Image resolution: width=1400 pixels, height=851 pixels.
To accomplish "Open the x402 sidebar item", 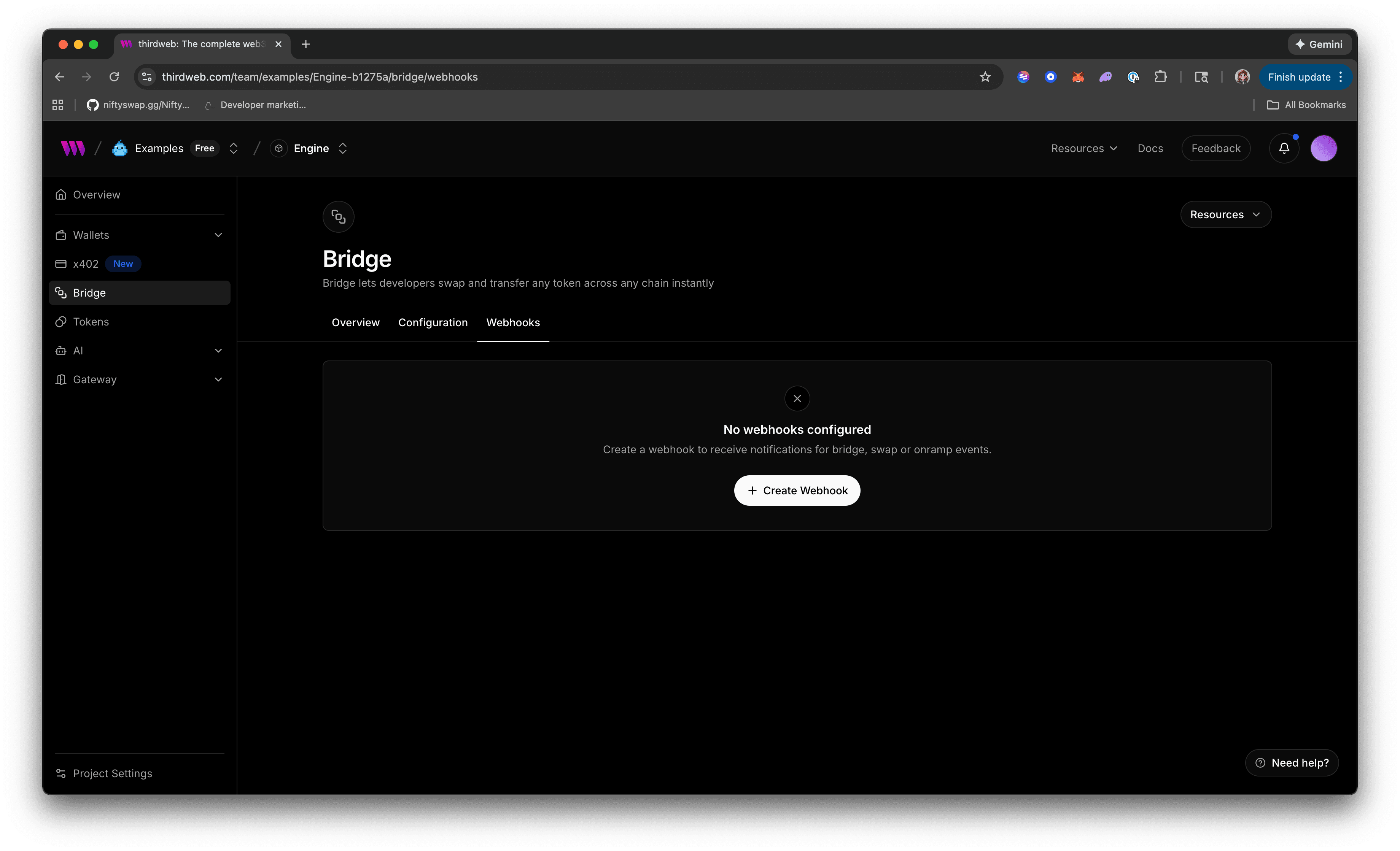I will (x=86, y=264).
